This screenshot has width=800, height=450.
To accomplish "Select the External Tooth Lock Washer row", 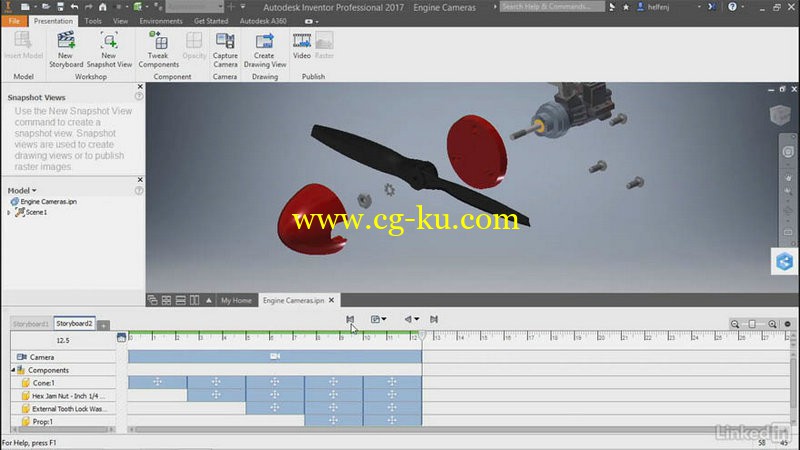I will [x=64, y=409].
